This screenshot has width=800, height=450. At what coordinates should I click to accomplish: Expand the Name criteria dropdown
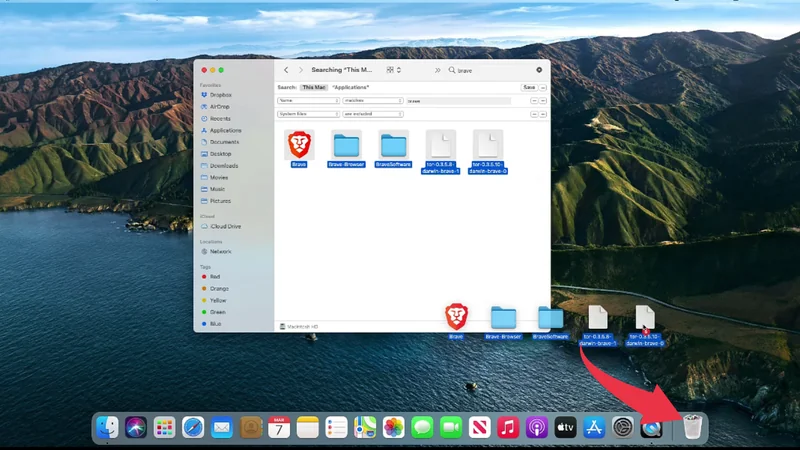pos(307,101)
